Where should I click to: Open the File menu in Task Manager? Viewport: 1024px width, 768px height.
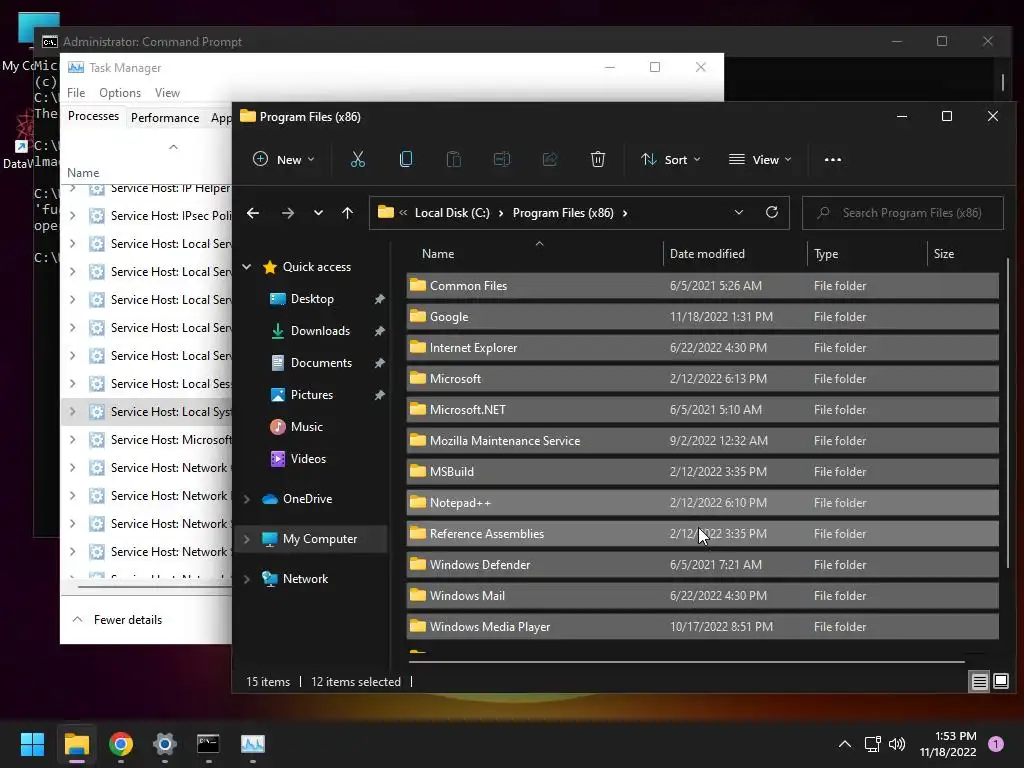point(76,93)
